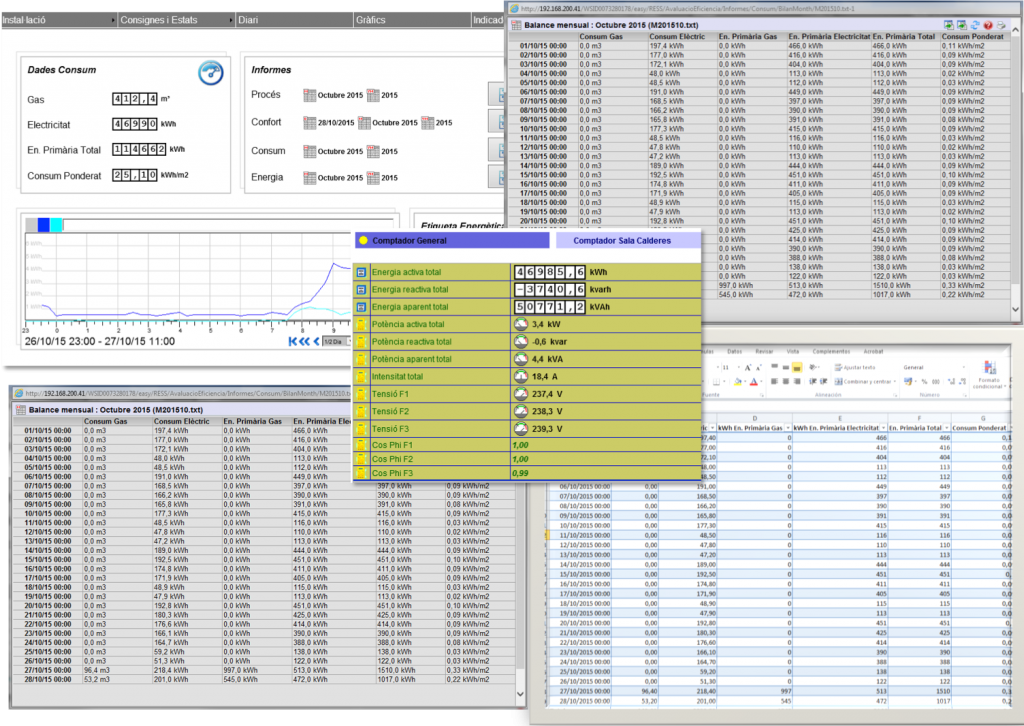
Task: Click Procés row partially hidden report button
Action: (x=497, y=95)
